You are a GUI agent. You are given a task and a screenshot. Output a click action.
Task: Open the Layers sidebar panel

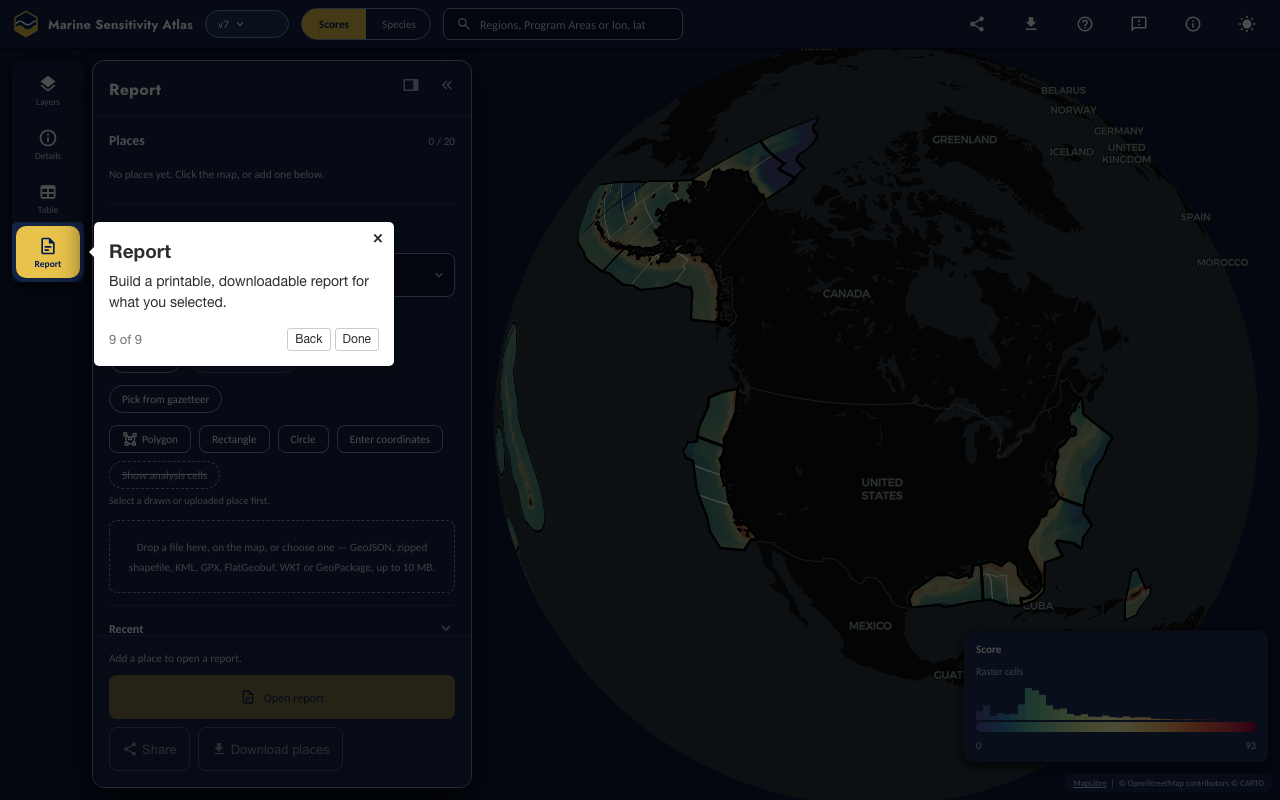click(x=48, y=90)
